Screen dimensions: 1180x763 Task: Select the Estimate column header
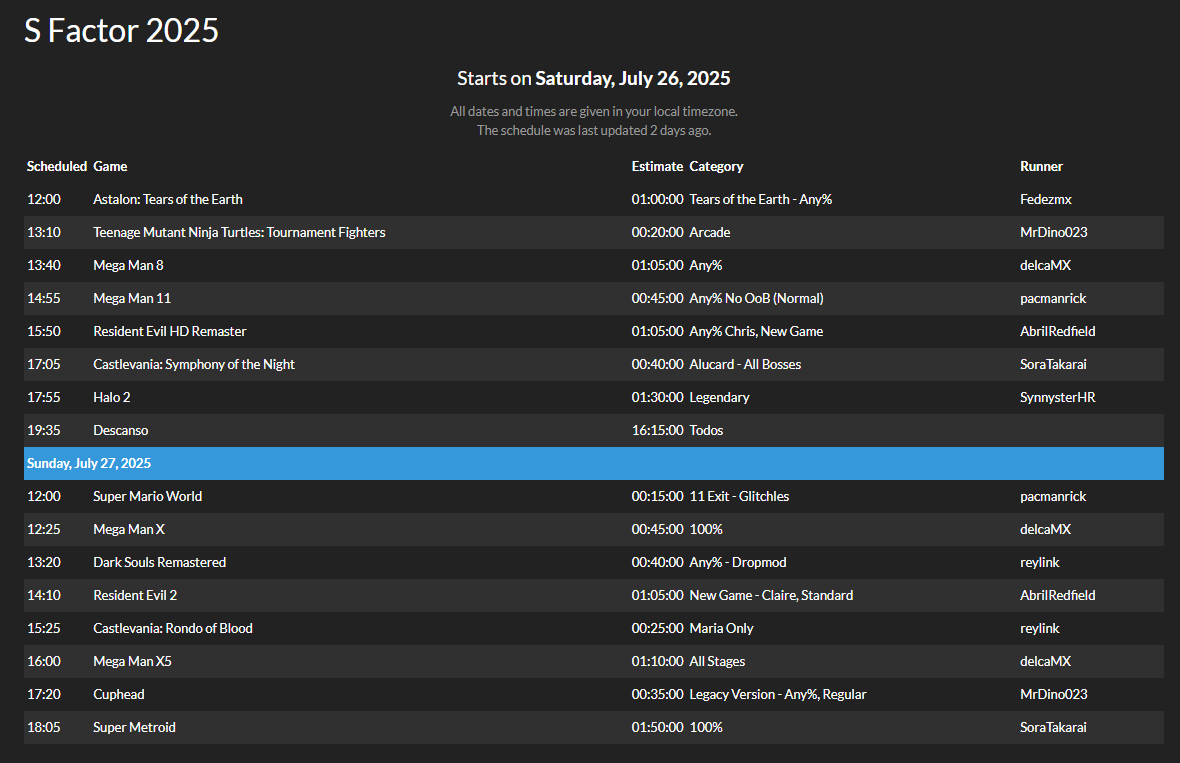(x=657, y=166)
